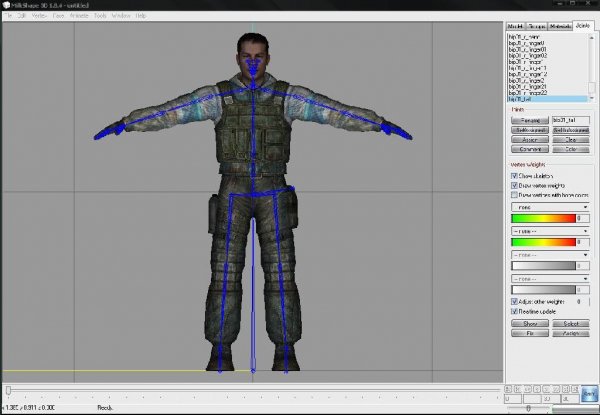
Task: Click Assign button in Joints group
Action: [530, 140]
